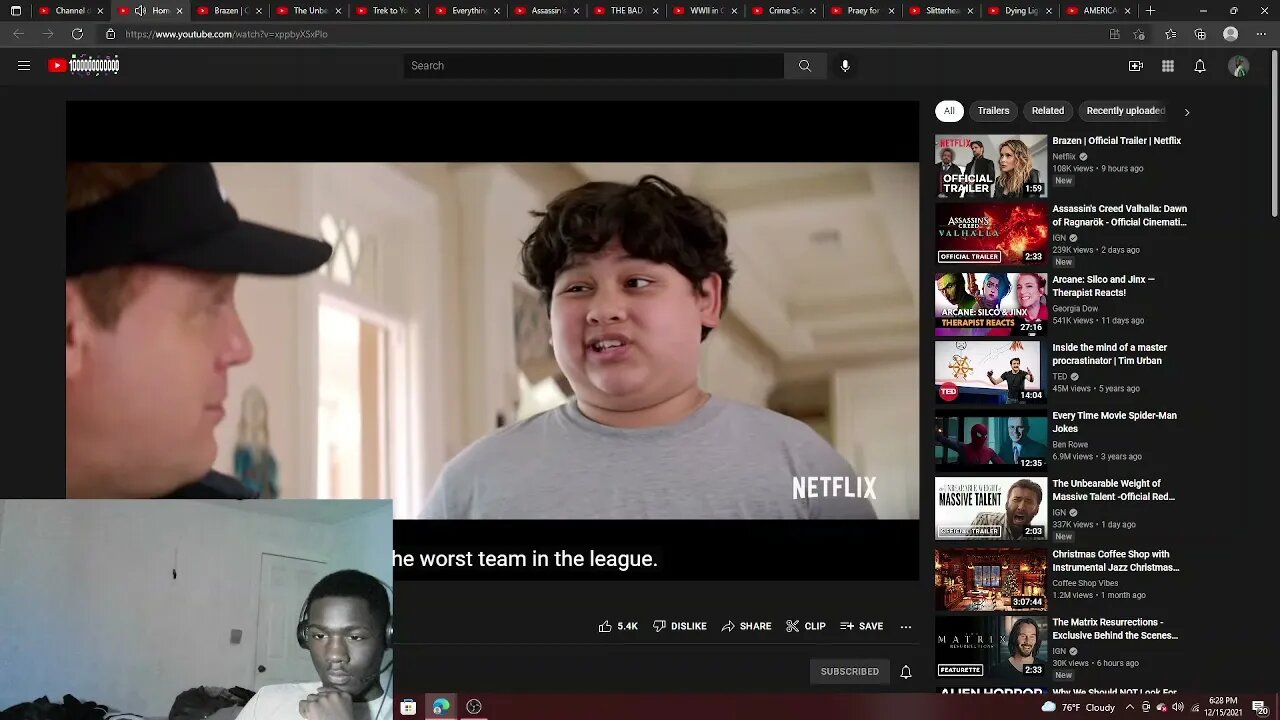Open The Matrix Resurrections video title

(1115, 628)
